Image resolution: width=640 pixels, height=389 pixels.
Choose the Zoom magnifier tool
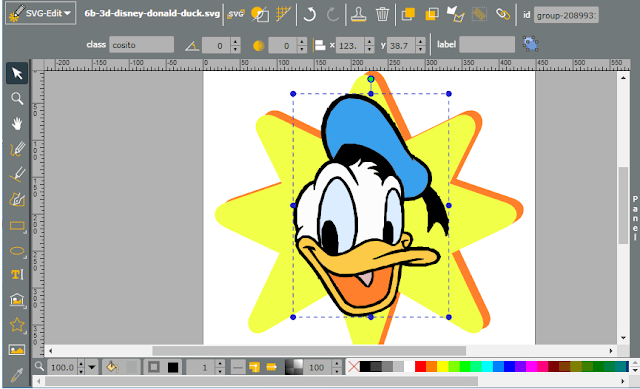click(x=17, y=98)
